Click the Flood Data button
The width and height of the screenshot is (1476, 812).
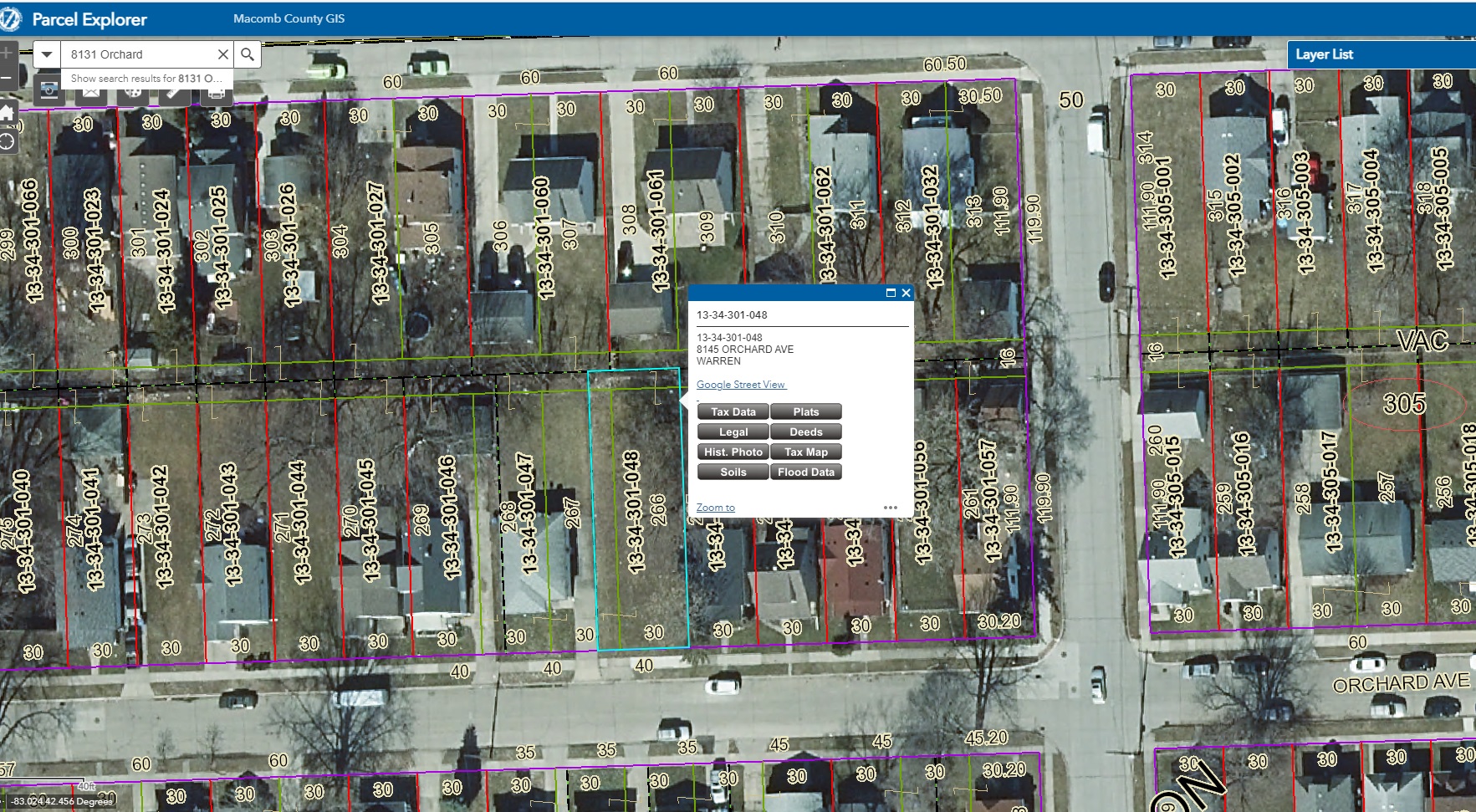806,472
